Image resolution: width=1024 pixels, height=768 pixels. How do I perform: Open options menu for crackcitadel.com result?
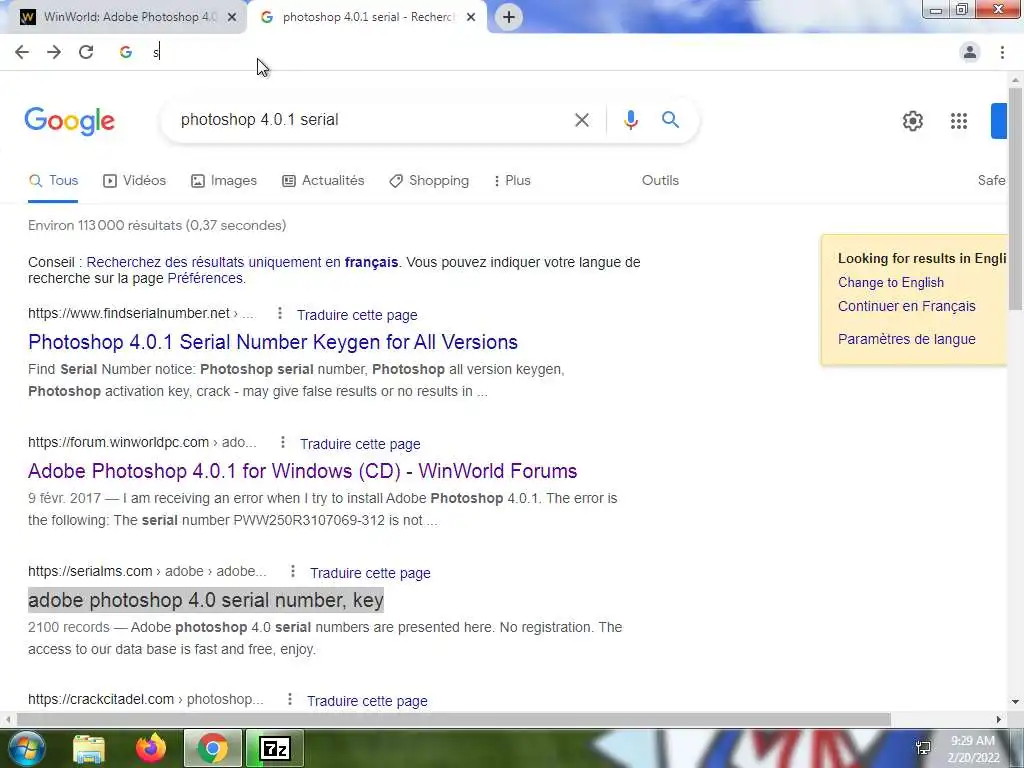click(290, 699)
